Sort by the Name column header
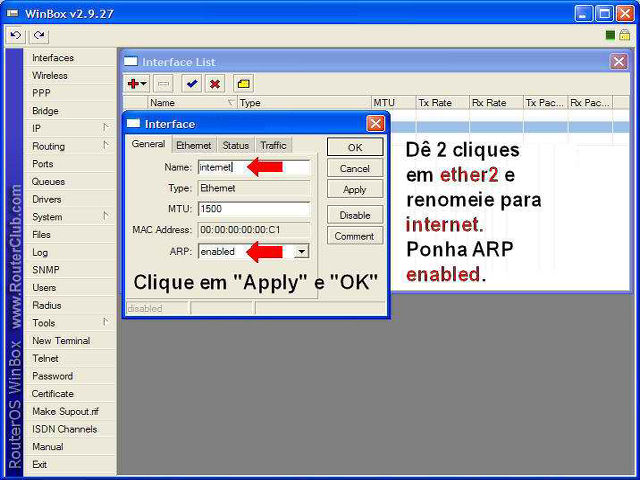Viewport: 640px width, 480px height. point(192,102)
